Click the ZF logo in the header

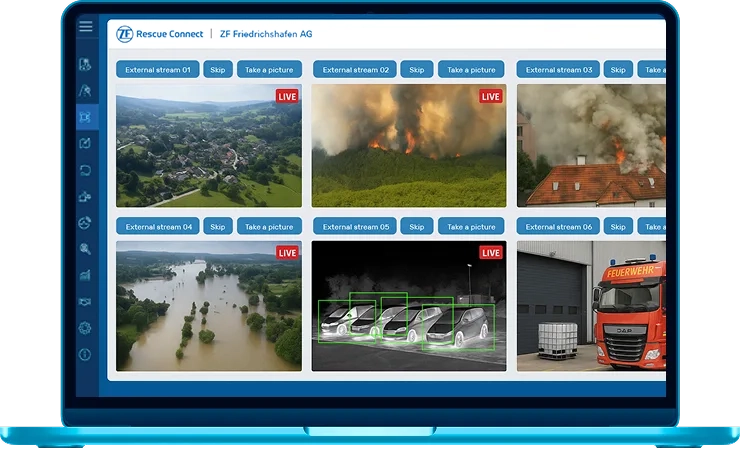(x=124, y=34)
